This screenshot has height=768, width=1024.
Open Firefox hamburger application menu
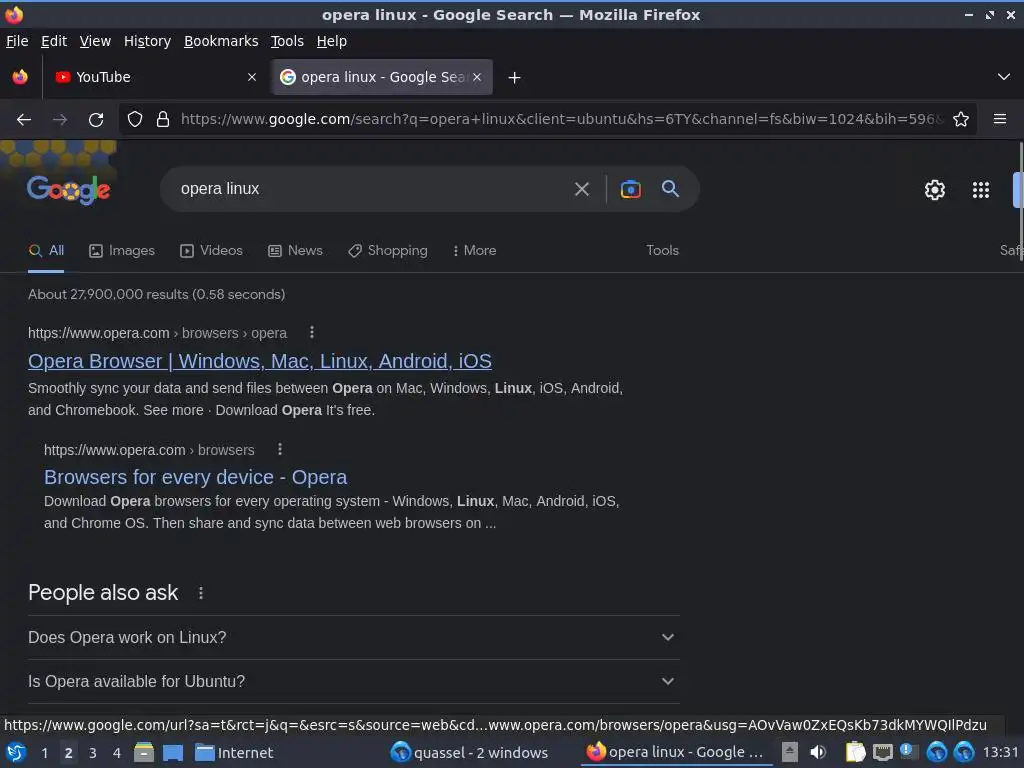999,119
